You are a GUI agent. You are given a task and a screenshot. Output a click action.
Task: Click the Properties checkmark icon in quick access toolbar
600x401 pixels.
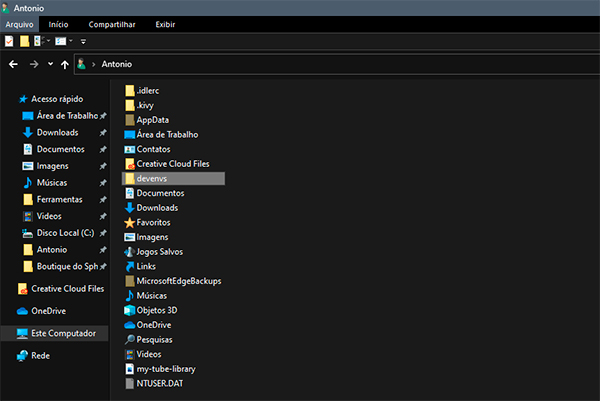click(9, 41)
